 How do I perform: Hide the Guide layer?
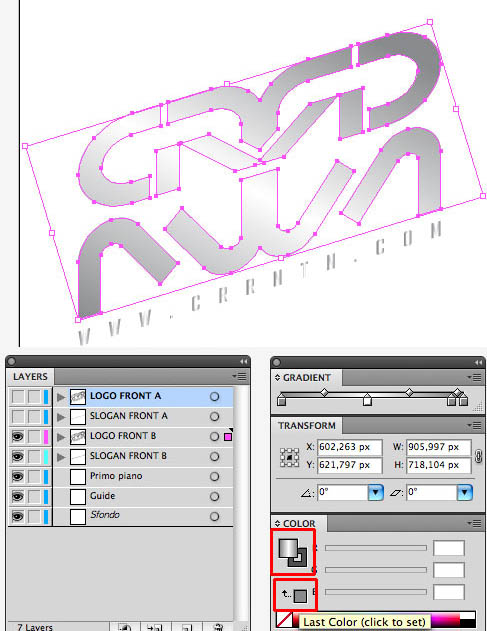coord(18,496)
